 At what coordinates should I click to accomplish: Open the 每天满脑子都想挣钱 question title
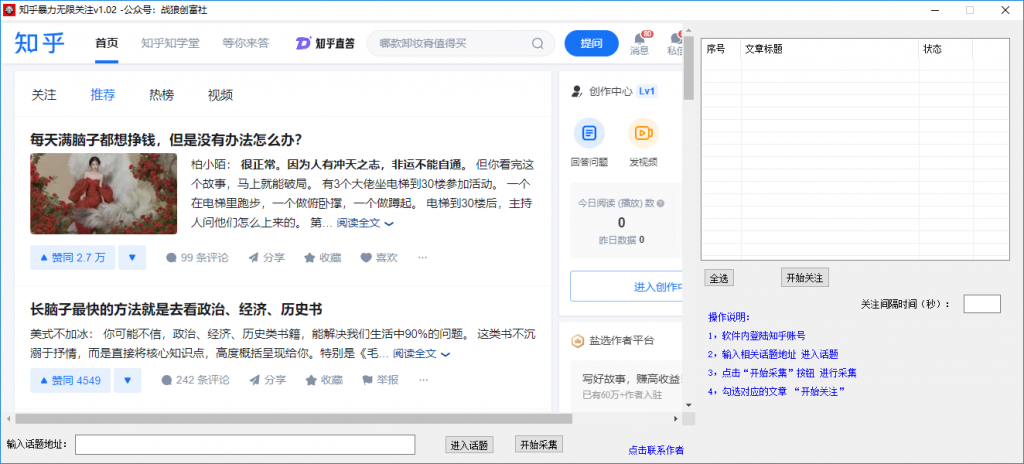tap(166, 140)
